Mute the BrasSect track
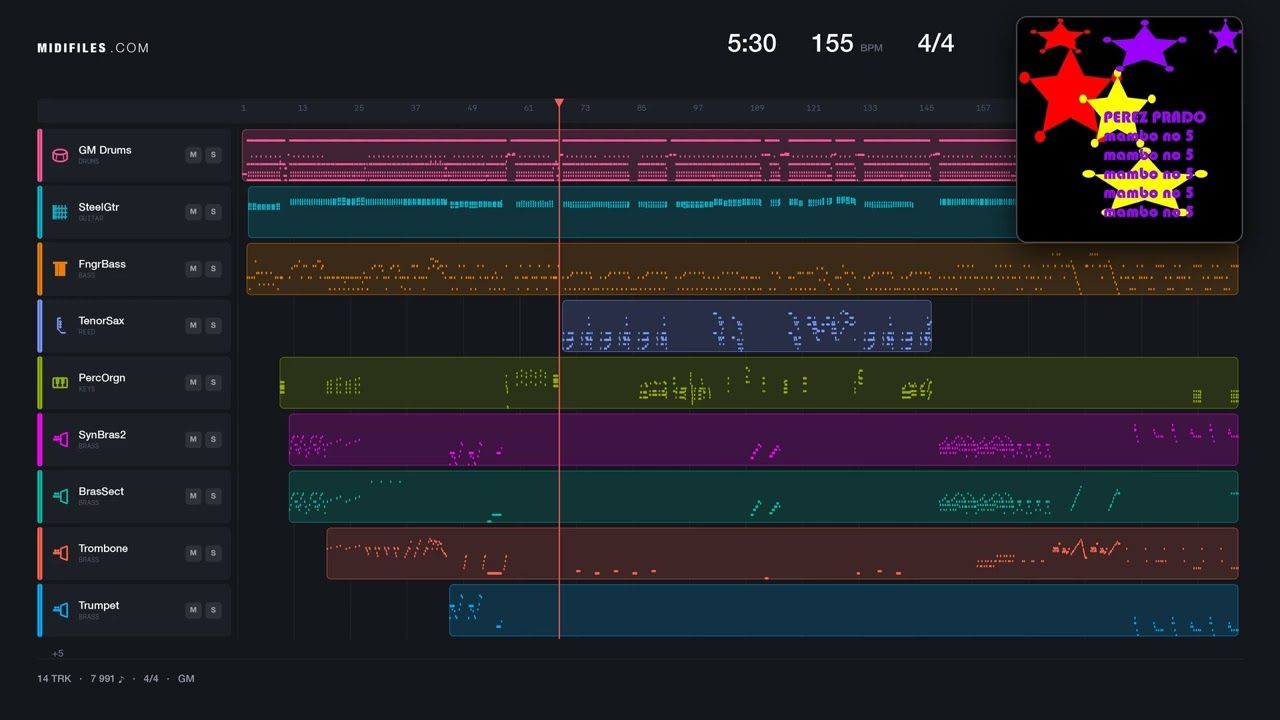Image resolution: width=1280 pixels, height=720 pixels. pos(193,497)
